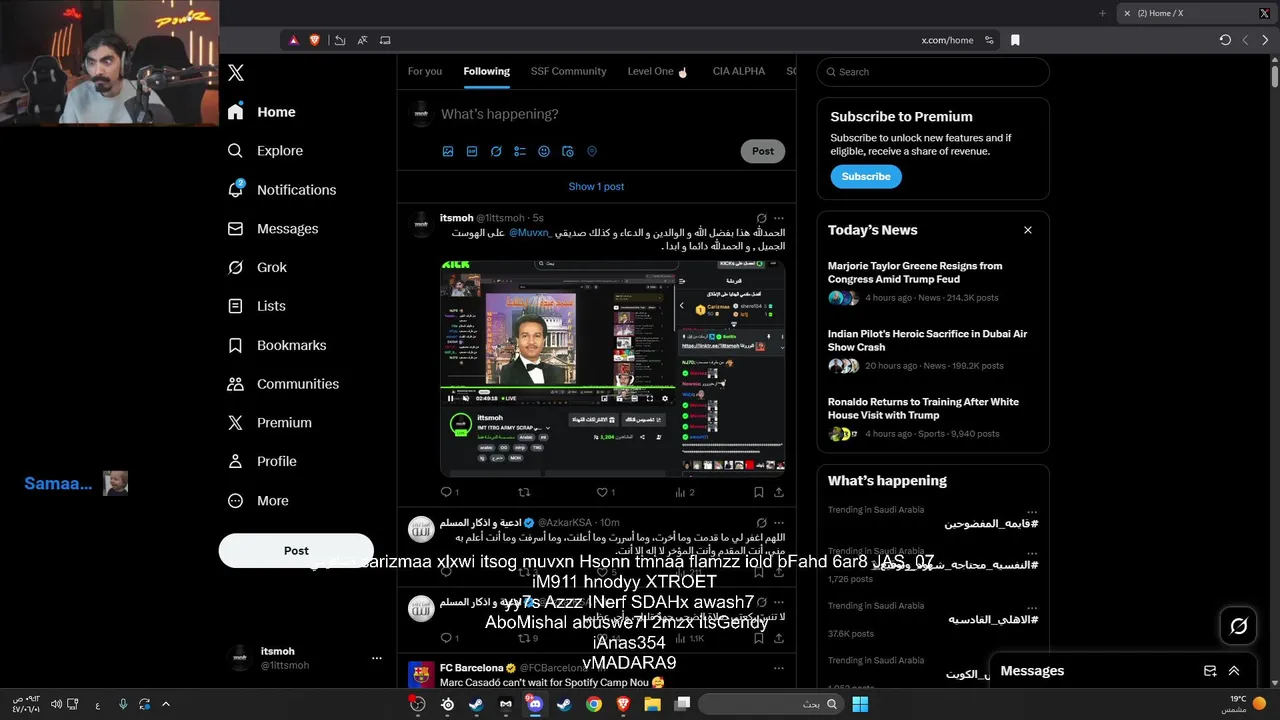The width and height of the screenshot is (1280, 720).
Task: Expand the Messages drawer
Action: click(1234, 671)
